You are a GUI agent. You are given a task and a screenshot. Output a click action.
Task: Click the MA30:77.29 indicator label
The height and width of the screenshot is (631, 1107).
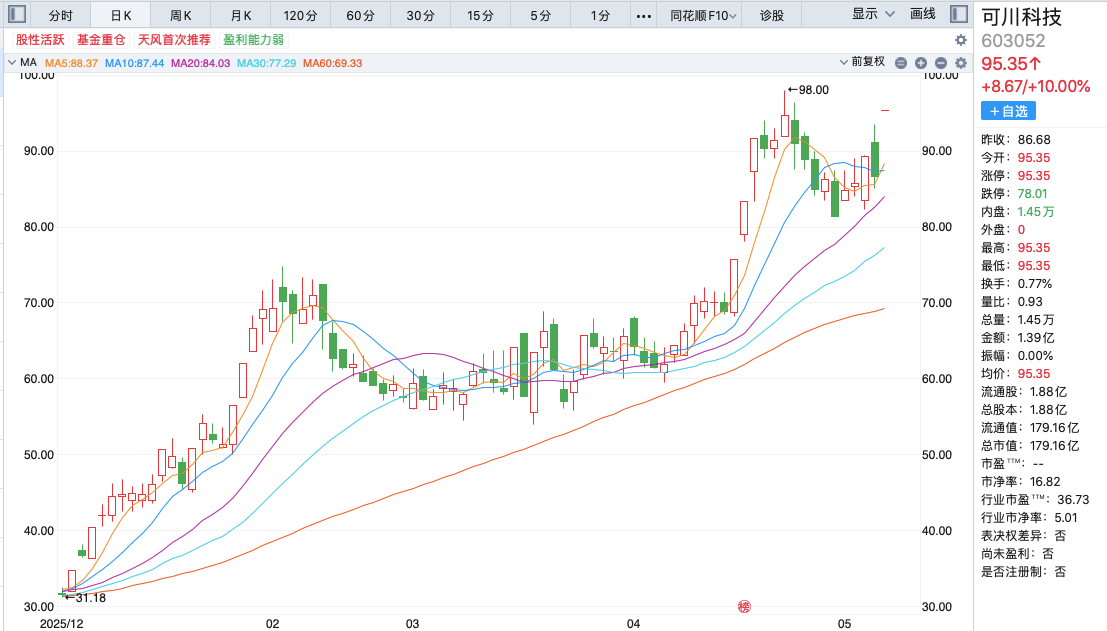tap(266, 63)
